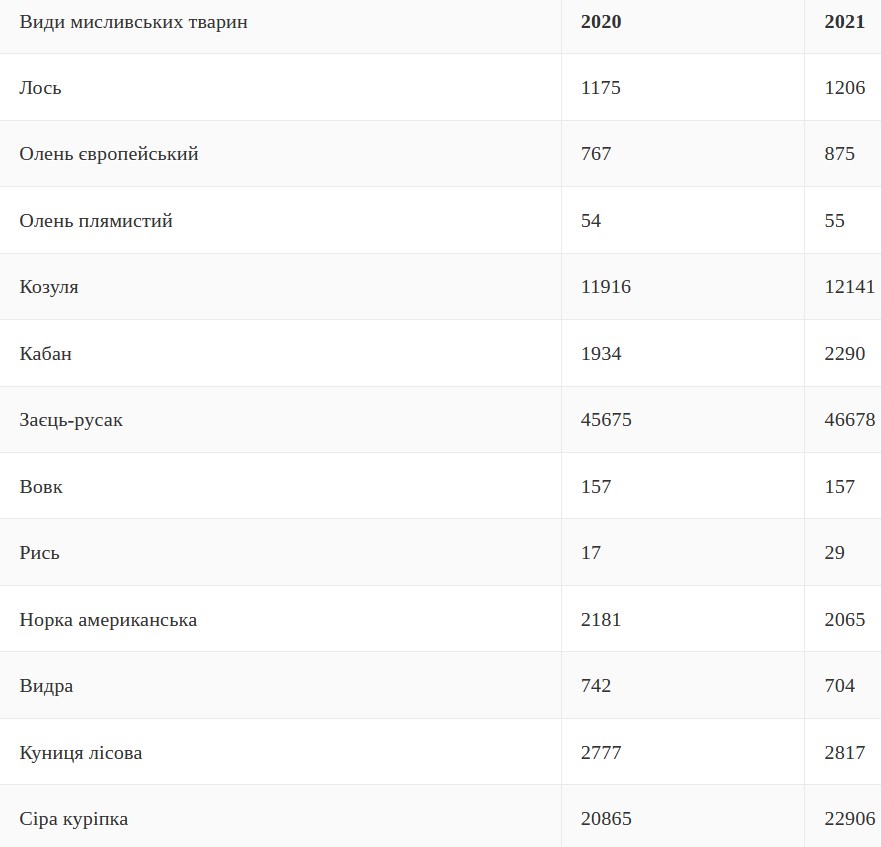Click the 'Видра' row label
The width and height of the screenshot is (881, 847).
(x=46, y=686)
